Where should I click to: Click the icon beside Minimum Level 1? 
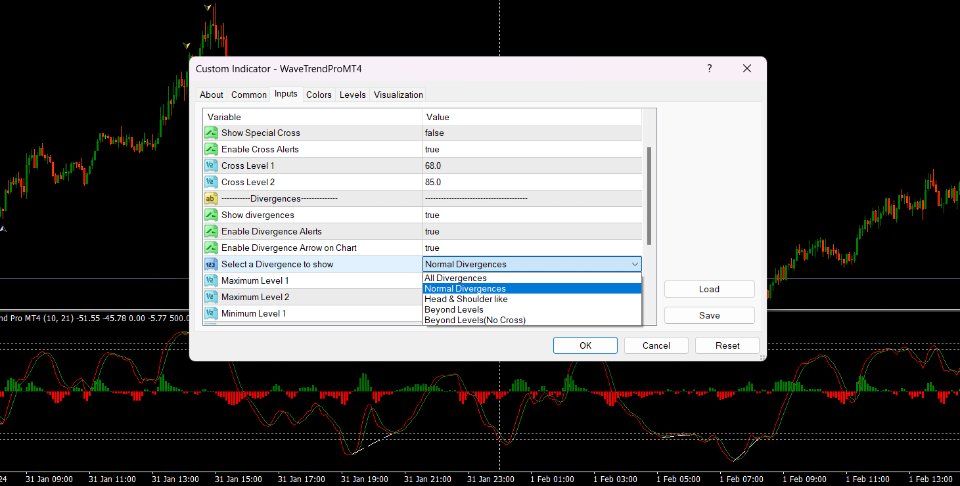tap(211, 313)
